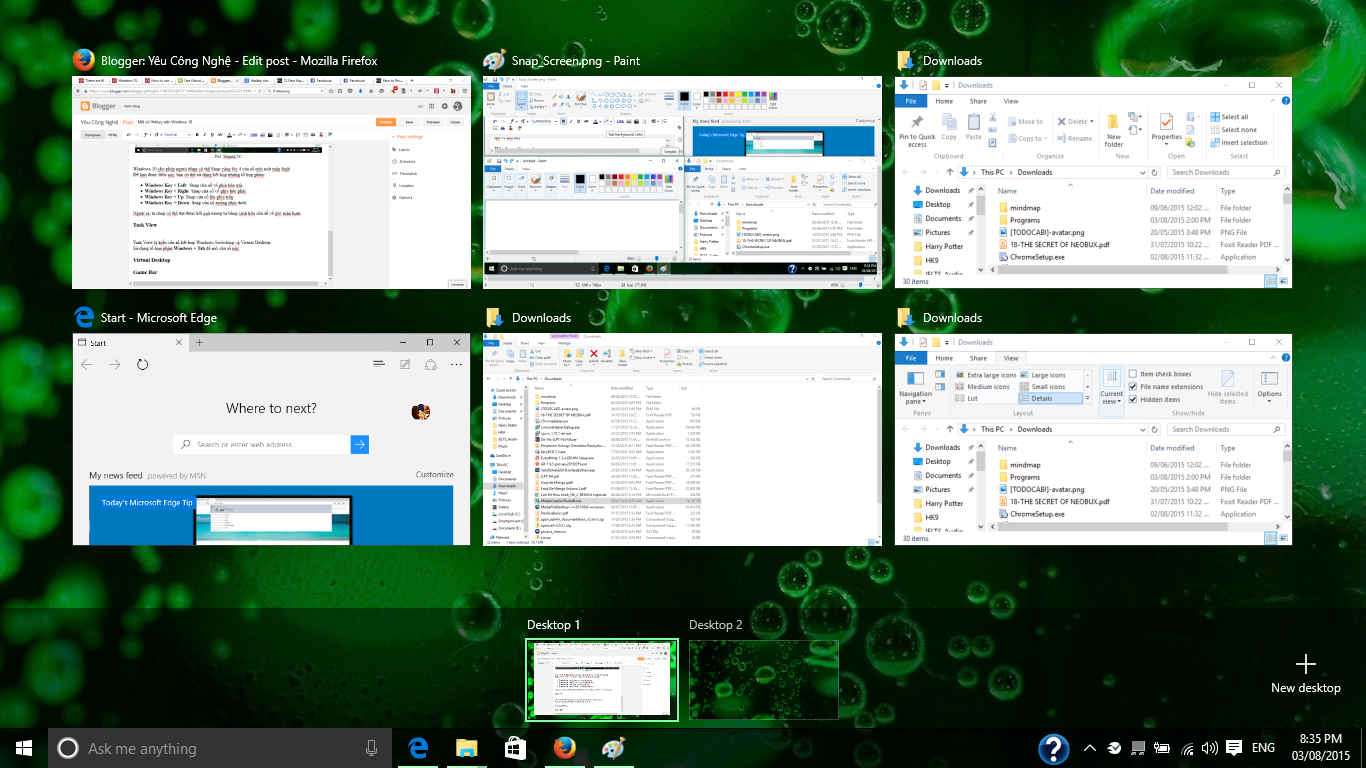Viewport: 1366px width, 768px height.
Task: Show hidden icons chevron in the system tray
Action: [x=1089, y=748]
